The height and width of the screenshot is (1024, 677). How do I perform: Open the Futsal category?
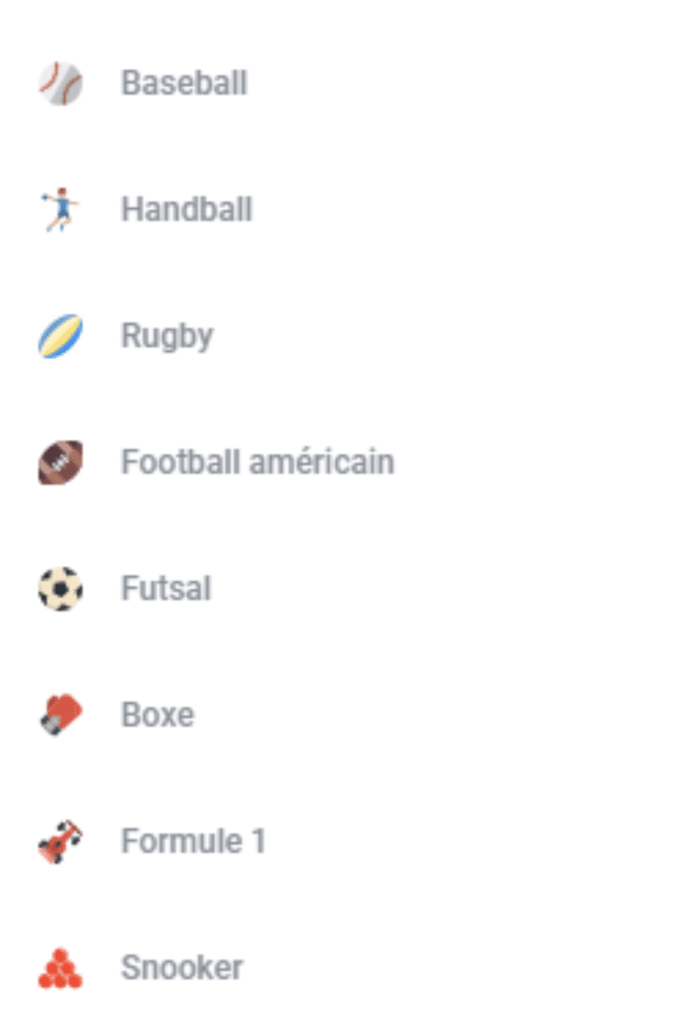(x=338, y=589)
